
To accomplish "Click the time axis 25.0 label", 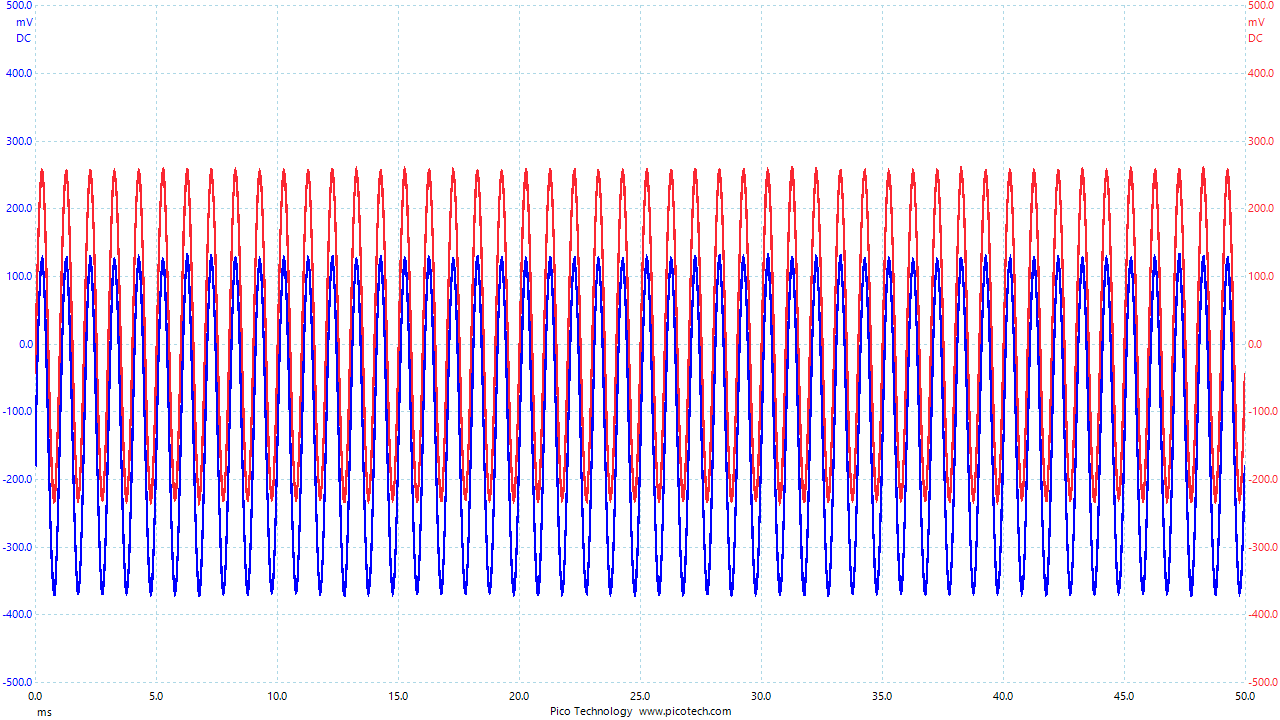I will [x=640, y=696].
